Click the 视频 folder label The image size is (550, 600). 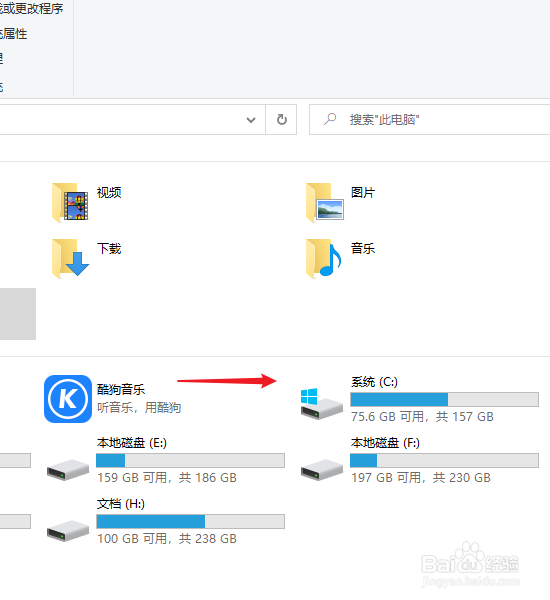pyautogui.click(x=109, y=192)
